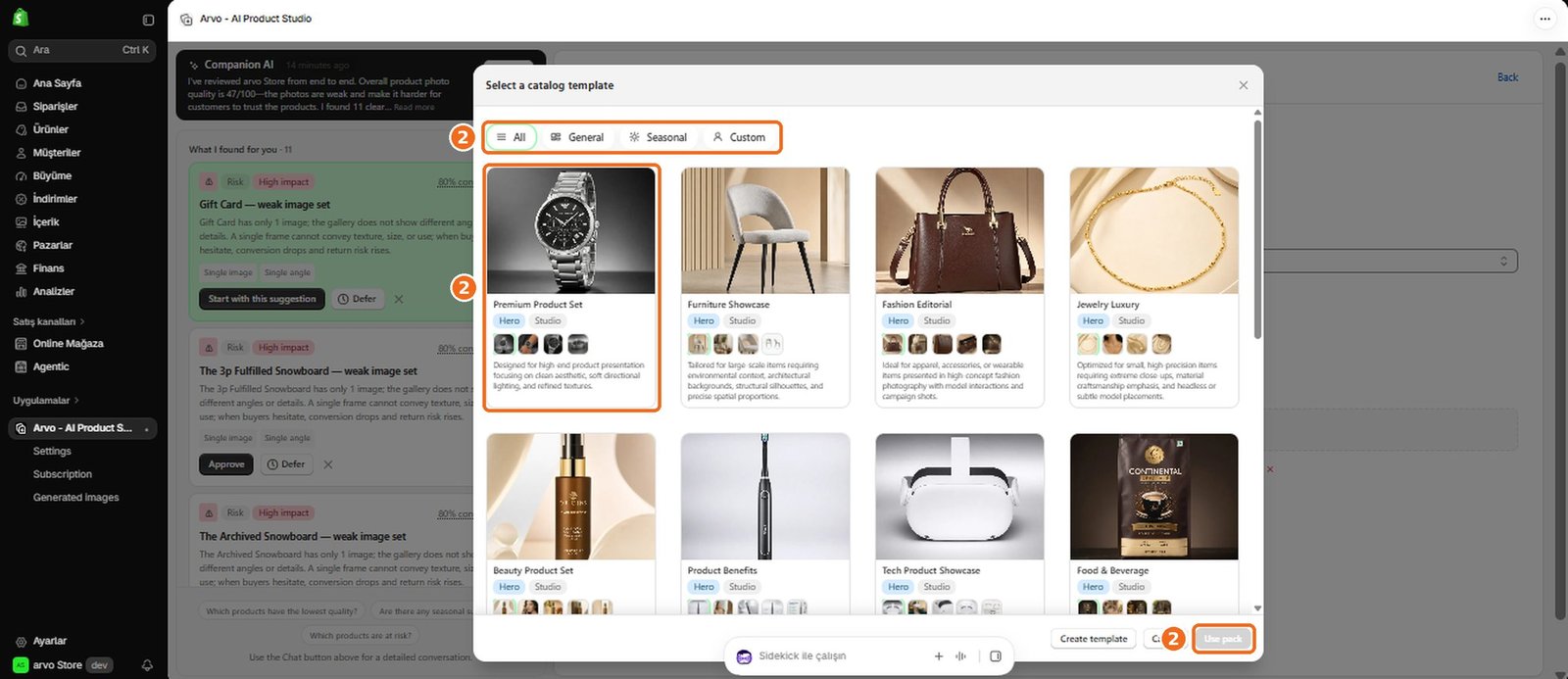The height and width of the screenshot is (679, 1568).
Task: Collapse the sidebar with panel icon
Action: coord(148,20)
